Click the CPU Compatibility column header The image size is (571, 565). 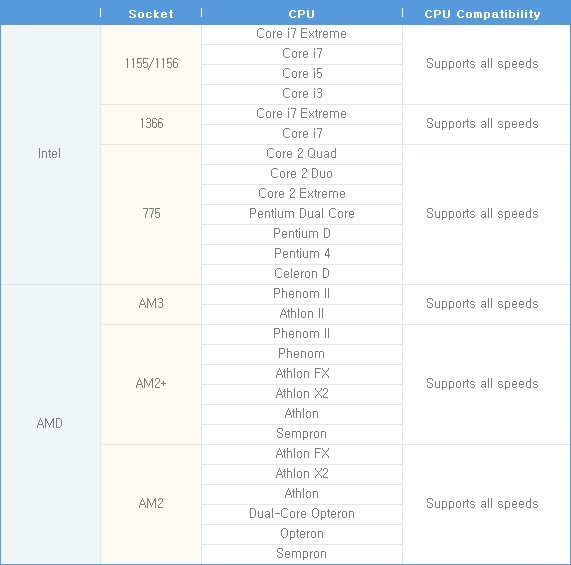coord(482,14)
